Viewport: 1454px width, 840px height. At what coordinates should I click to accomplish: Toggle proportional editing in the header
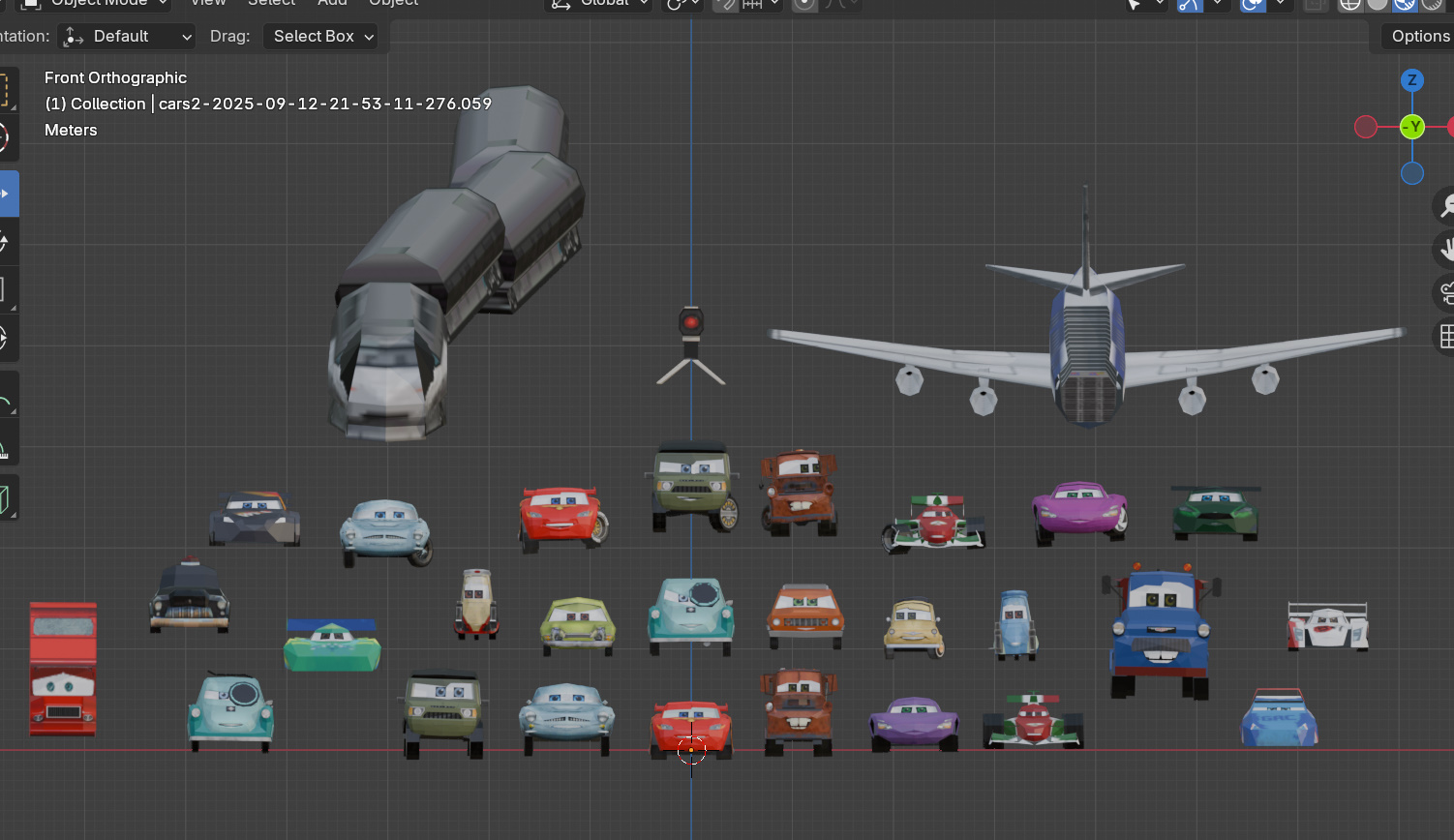(x=804, y=4)
